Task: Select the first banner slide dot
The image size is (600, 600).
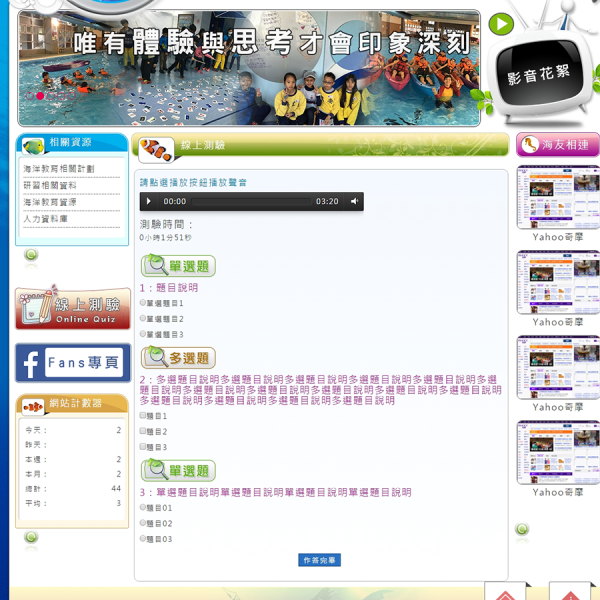Action: point(29,96)
